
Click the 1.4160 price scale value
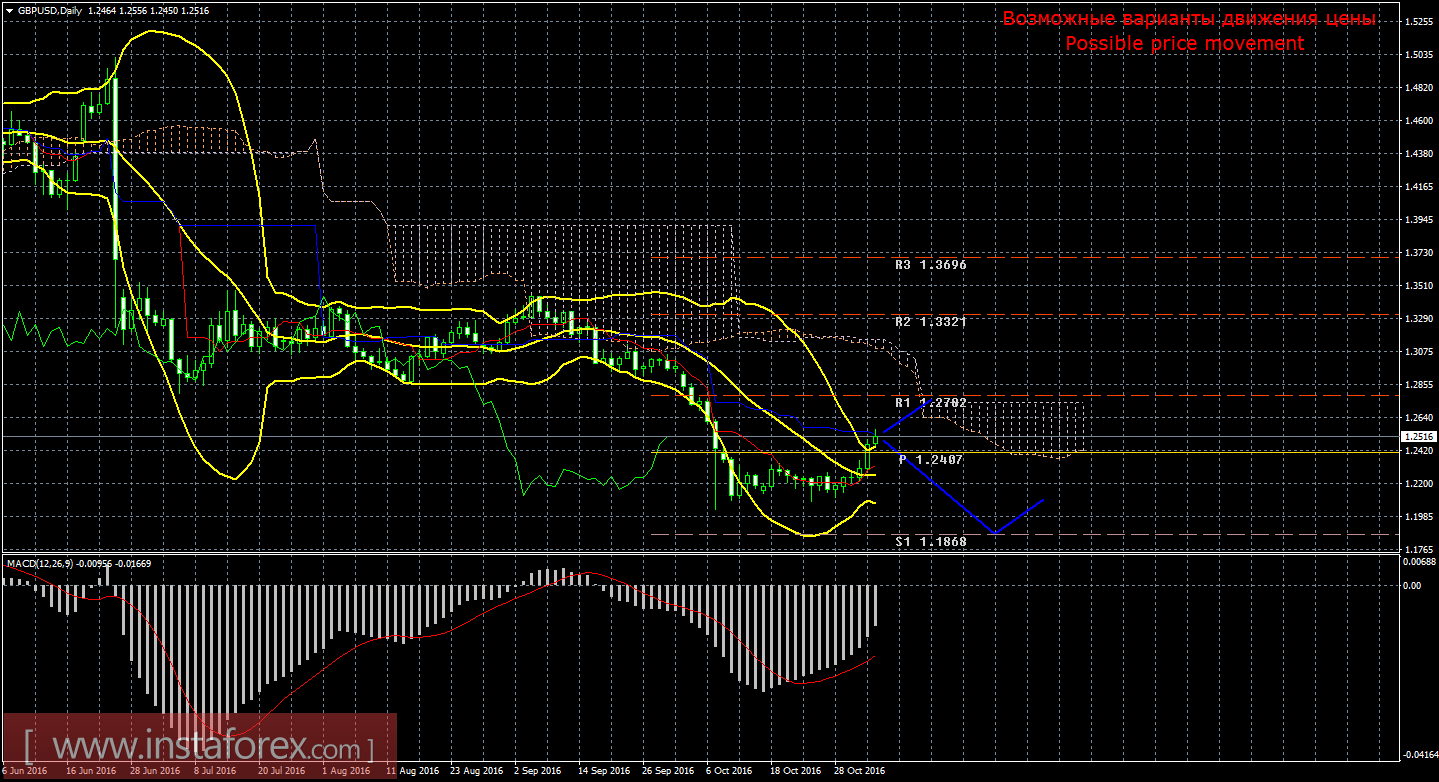pos(1418,186)
